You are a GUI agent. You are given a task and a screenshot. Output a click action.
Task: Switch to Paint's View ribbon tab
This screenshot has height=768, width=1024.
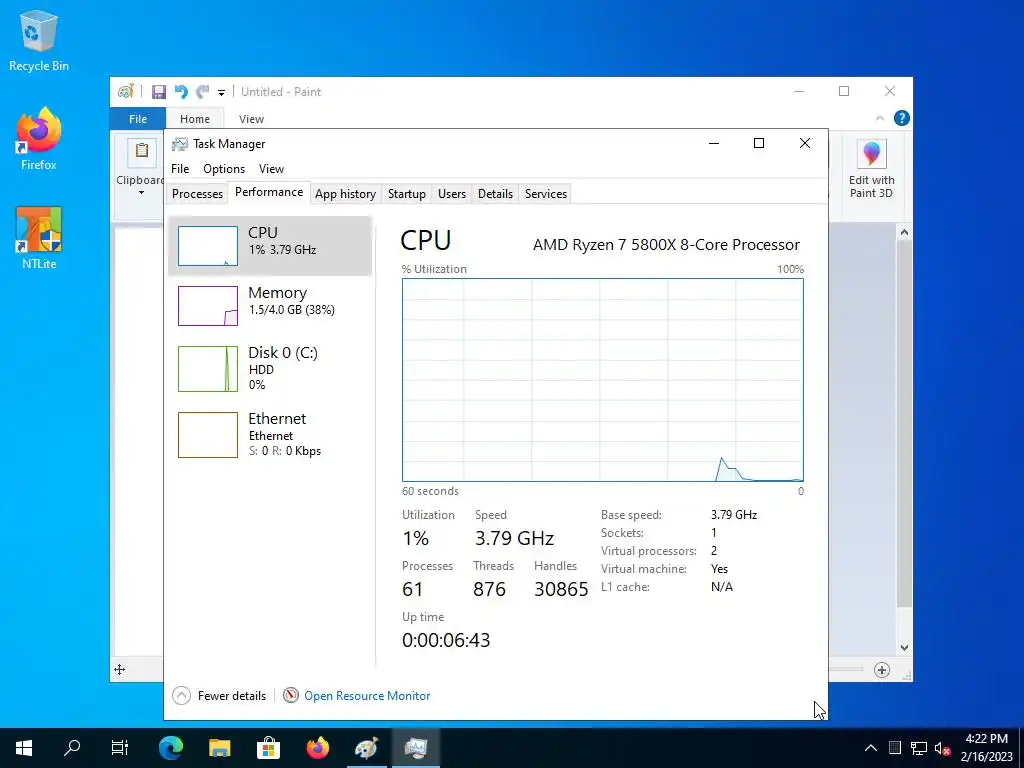click(251, 119)
